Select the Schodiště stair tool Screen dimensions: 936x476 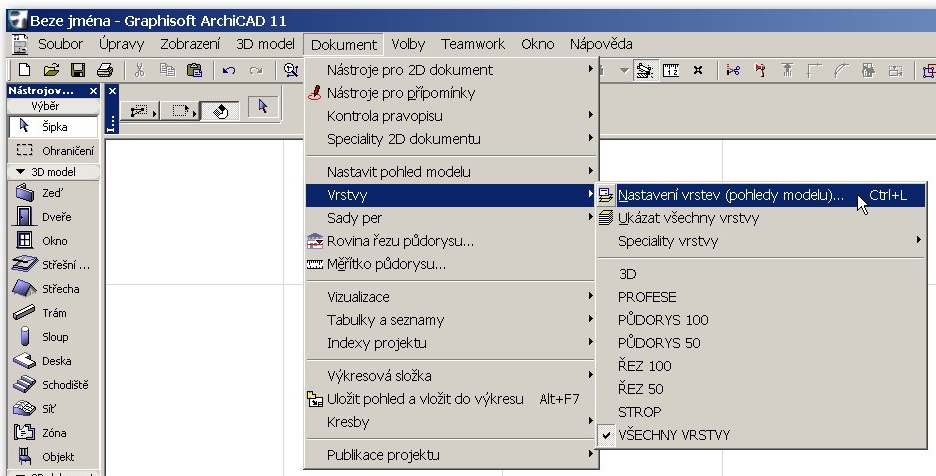(x=53, y=385)
